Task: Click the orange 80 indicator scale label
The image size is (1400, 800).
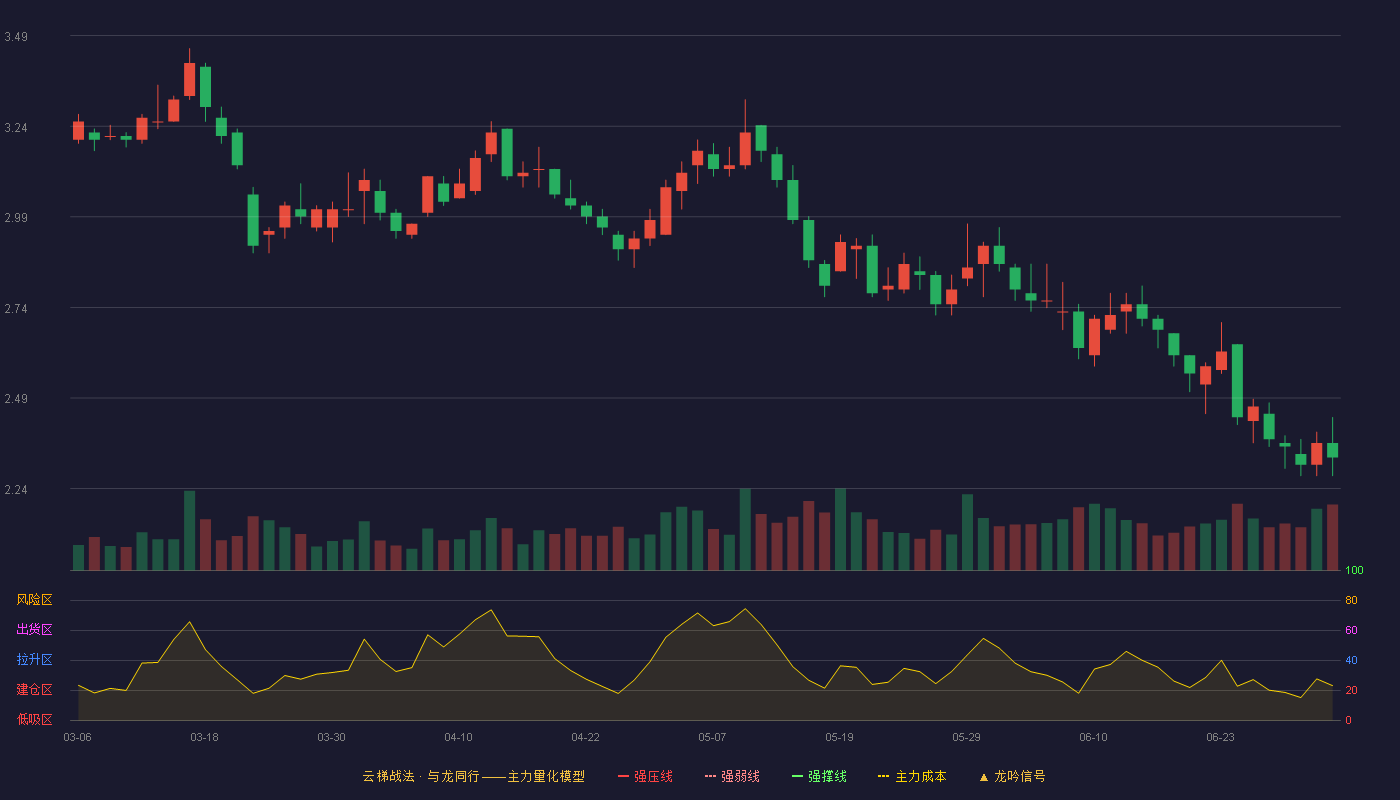Action: point(1351,601)
